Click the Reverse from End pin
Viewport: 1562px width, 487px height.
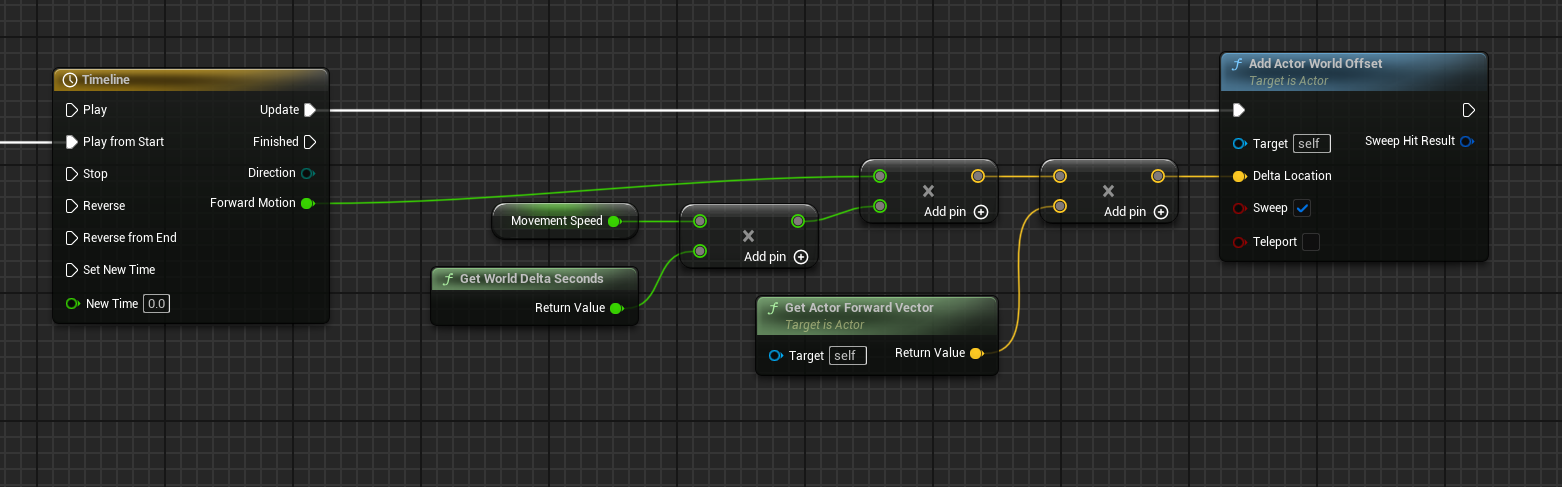tap(71, 238)
